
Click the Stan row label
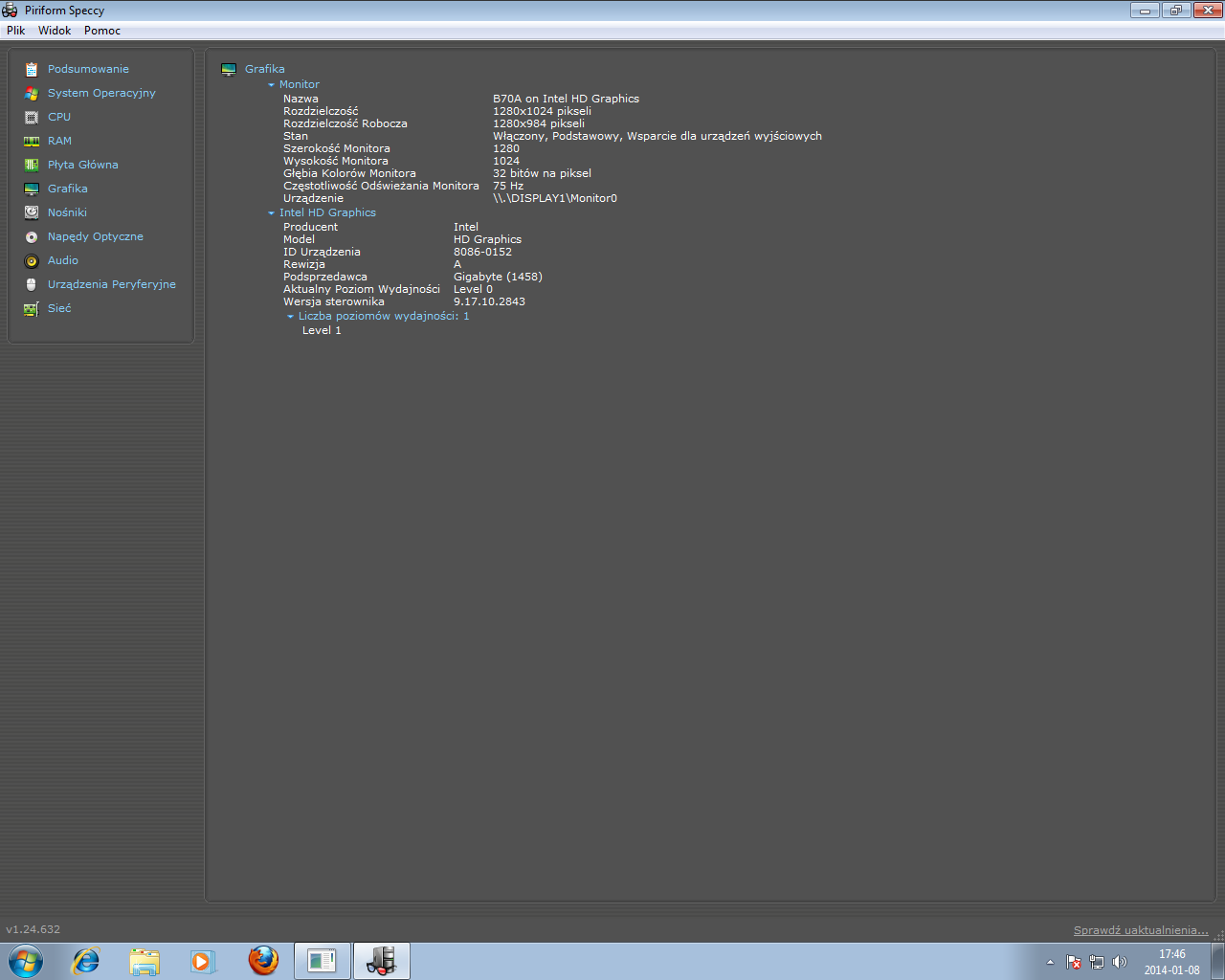click(x=296, y=136)
